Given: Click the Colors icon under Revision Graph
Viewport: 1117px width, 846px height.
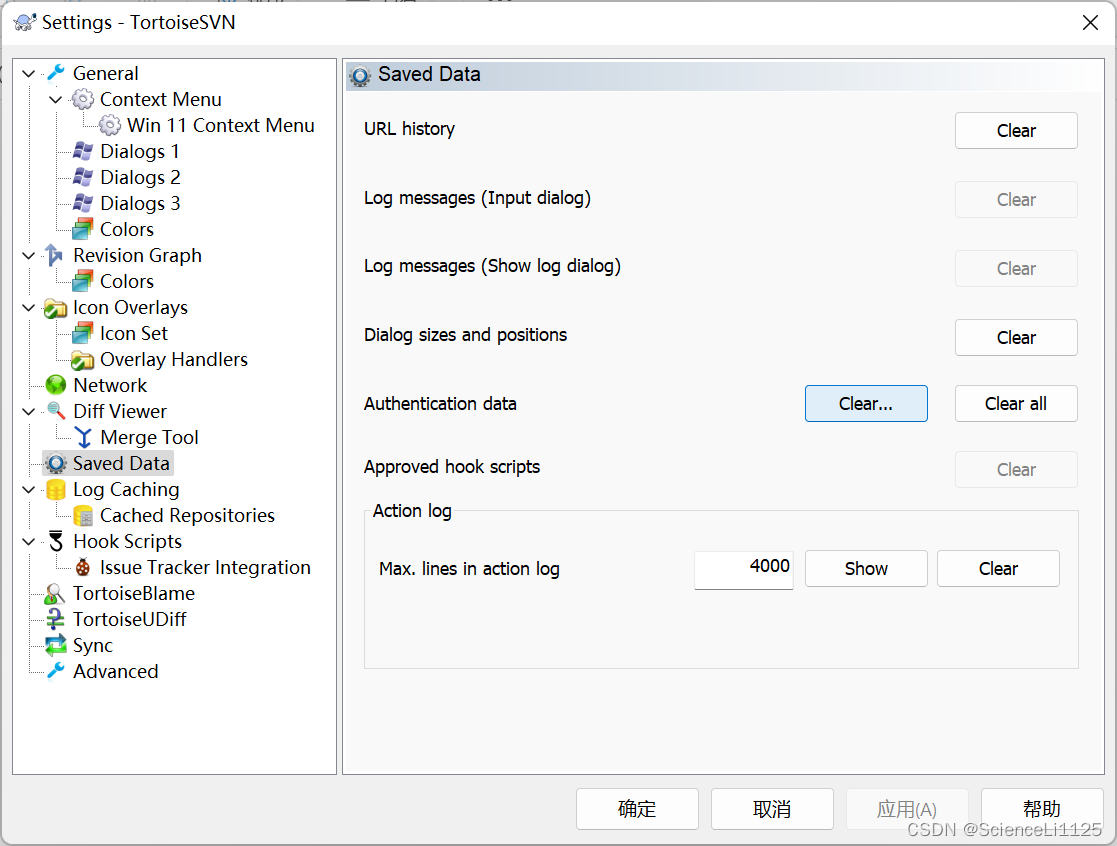Looking at the screenshot, I should [x=83, y=281].
